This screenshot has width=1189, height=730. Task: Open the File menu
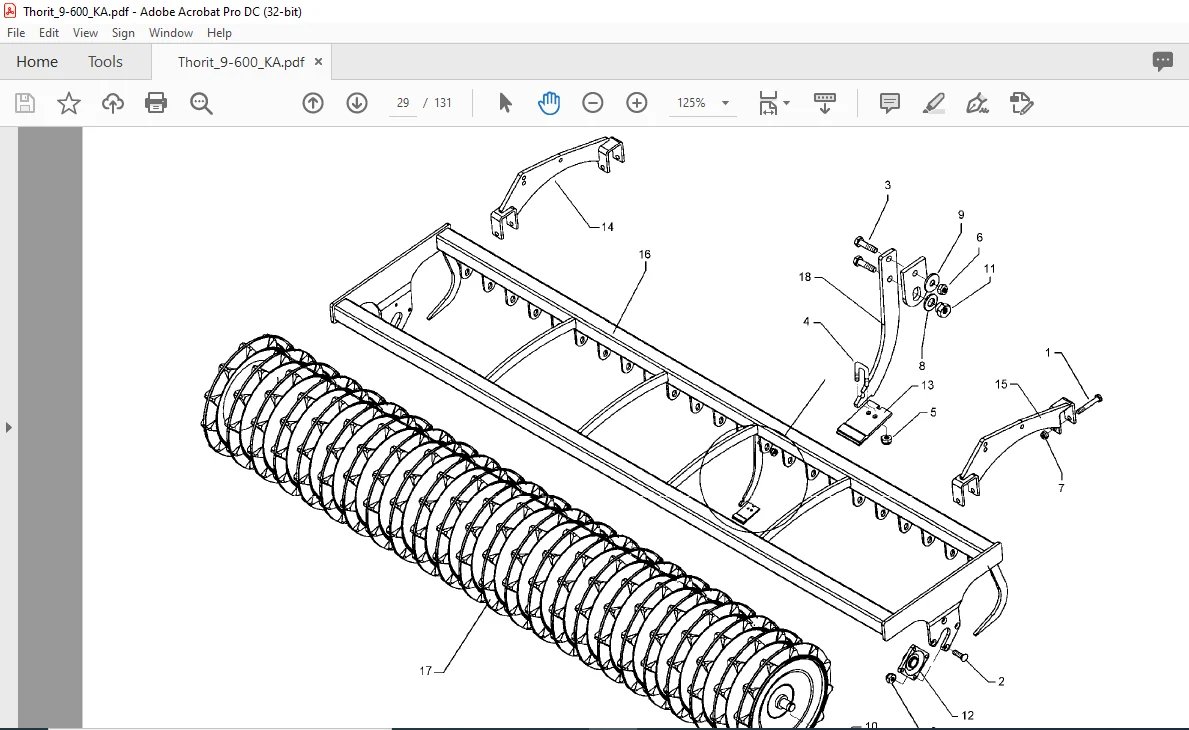[x=16, y=33]
